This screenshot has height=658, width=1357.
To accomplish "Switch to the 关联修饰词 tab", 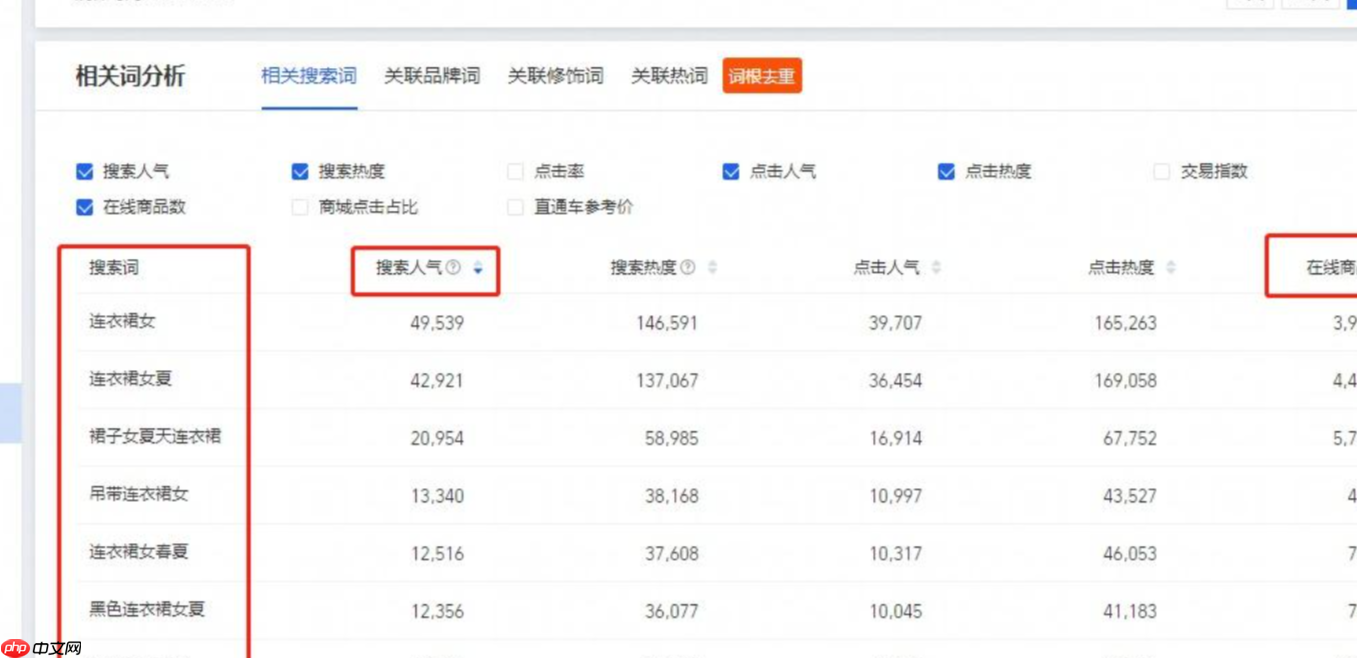I will pyautogui.click(x=555, y=76).
